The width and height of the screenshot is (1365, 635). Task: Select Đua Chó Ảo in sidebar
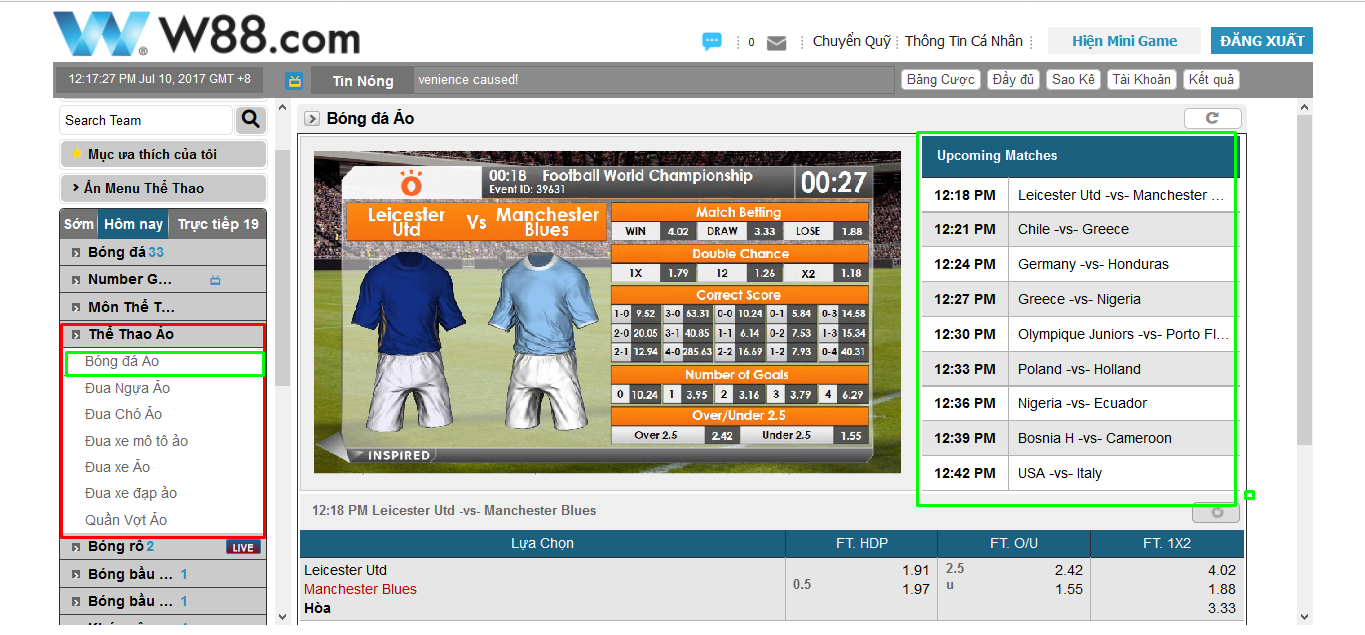124,414
